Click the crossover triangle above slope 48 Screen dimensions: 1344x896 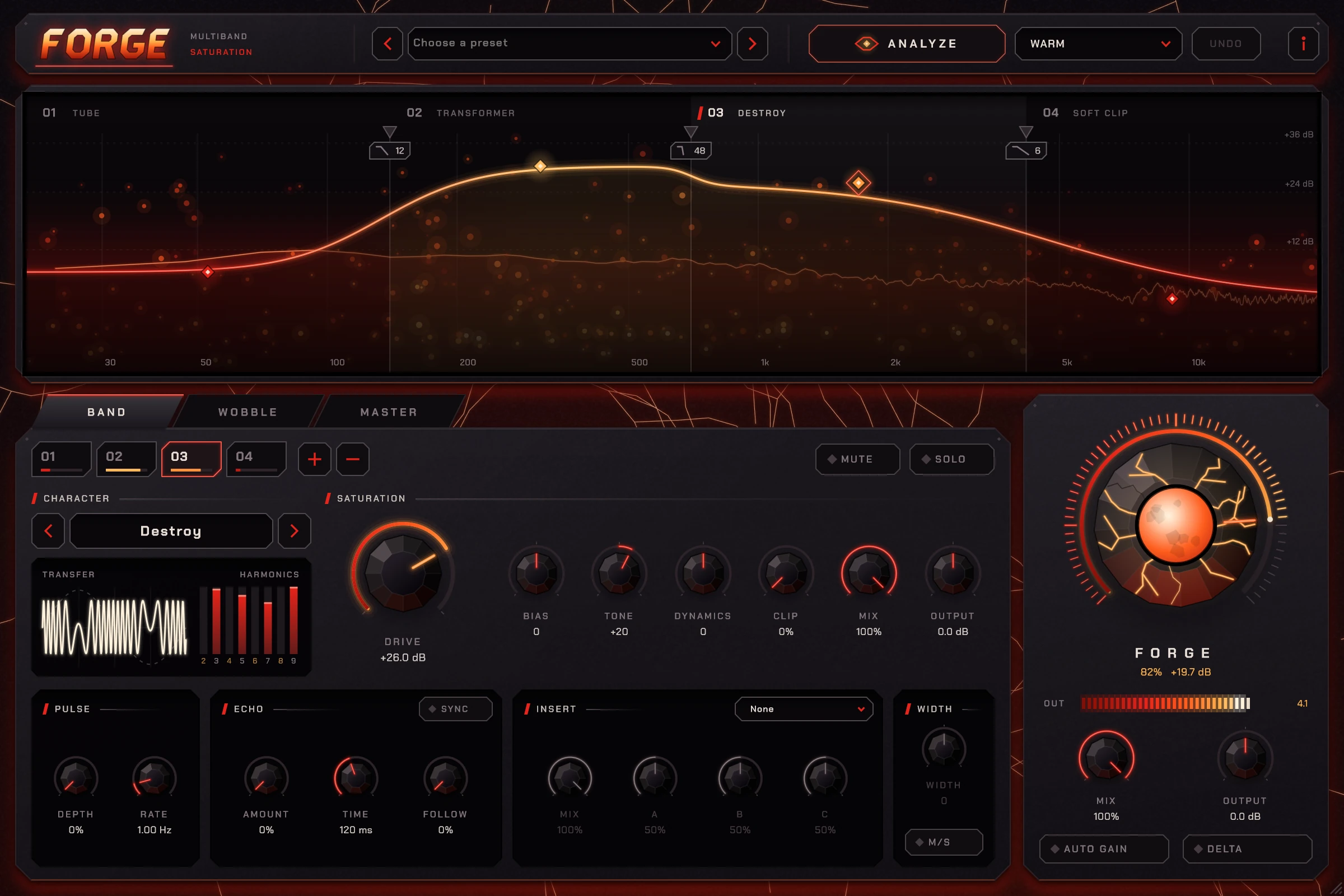[x=690, y=132]
